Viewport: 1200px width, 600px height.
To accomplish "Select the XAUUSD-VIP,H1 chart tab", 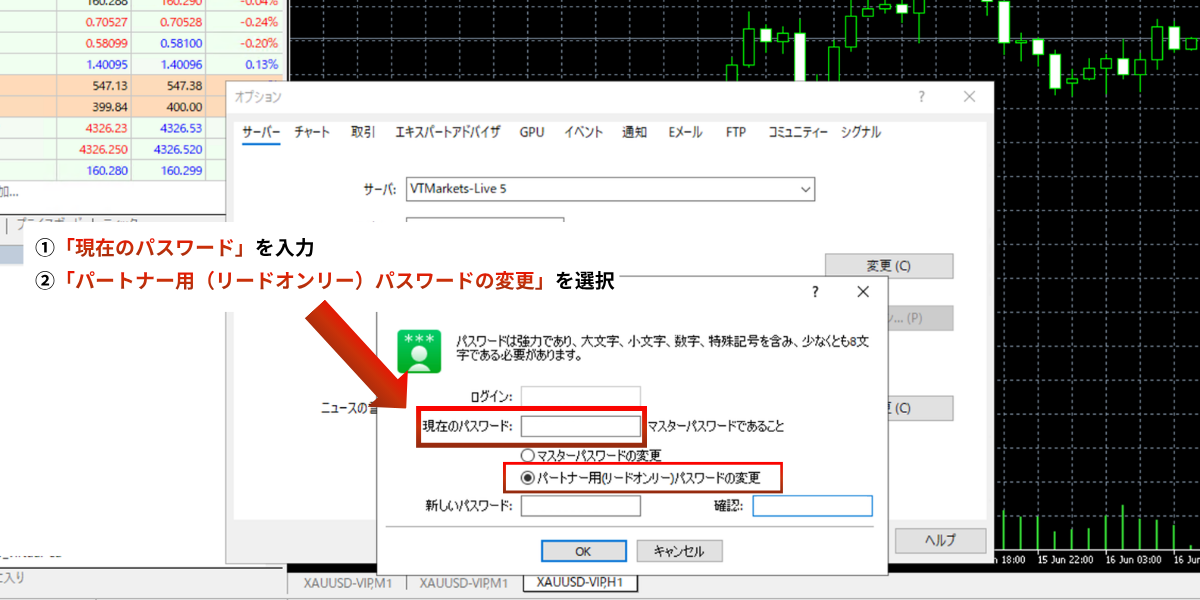I will [581, 582].
